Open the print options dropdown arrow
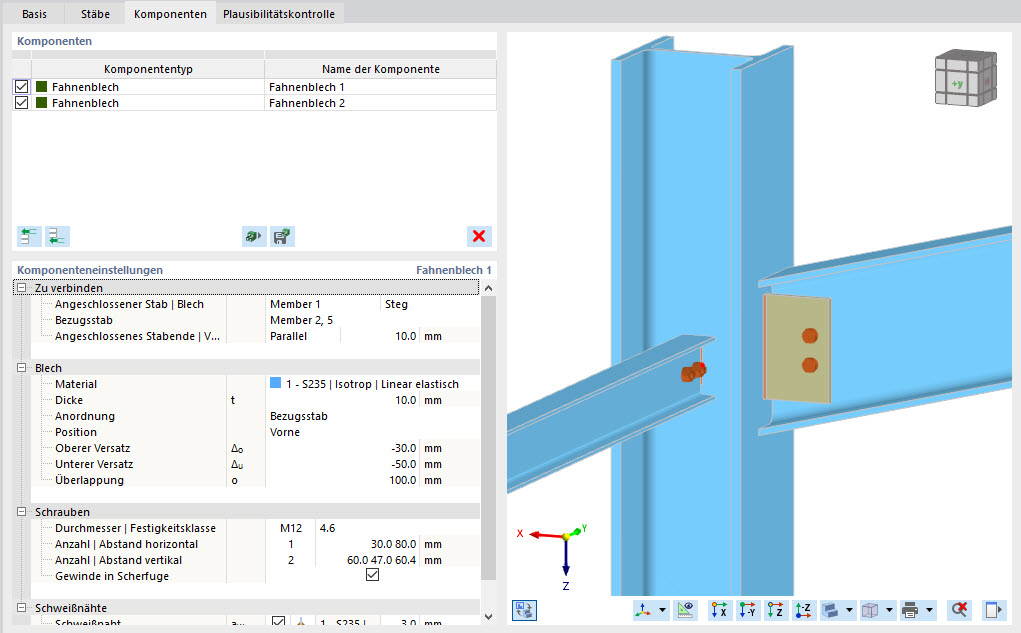The height and width of the screenshot is (633, 1021). click(x=929, y=610)
